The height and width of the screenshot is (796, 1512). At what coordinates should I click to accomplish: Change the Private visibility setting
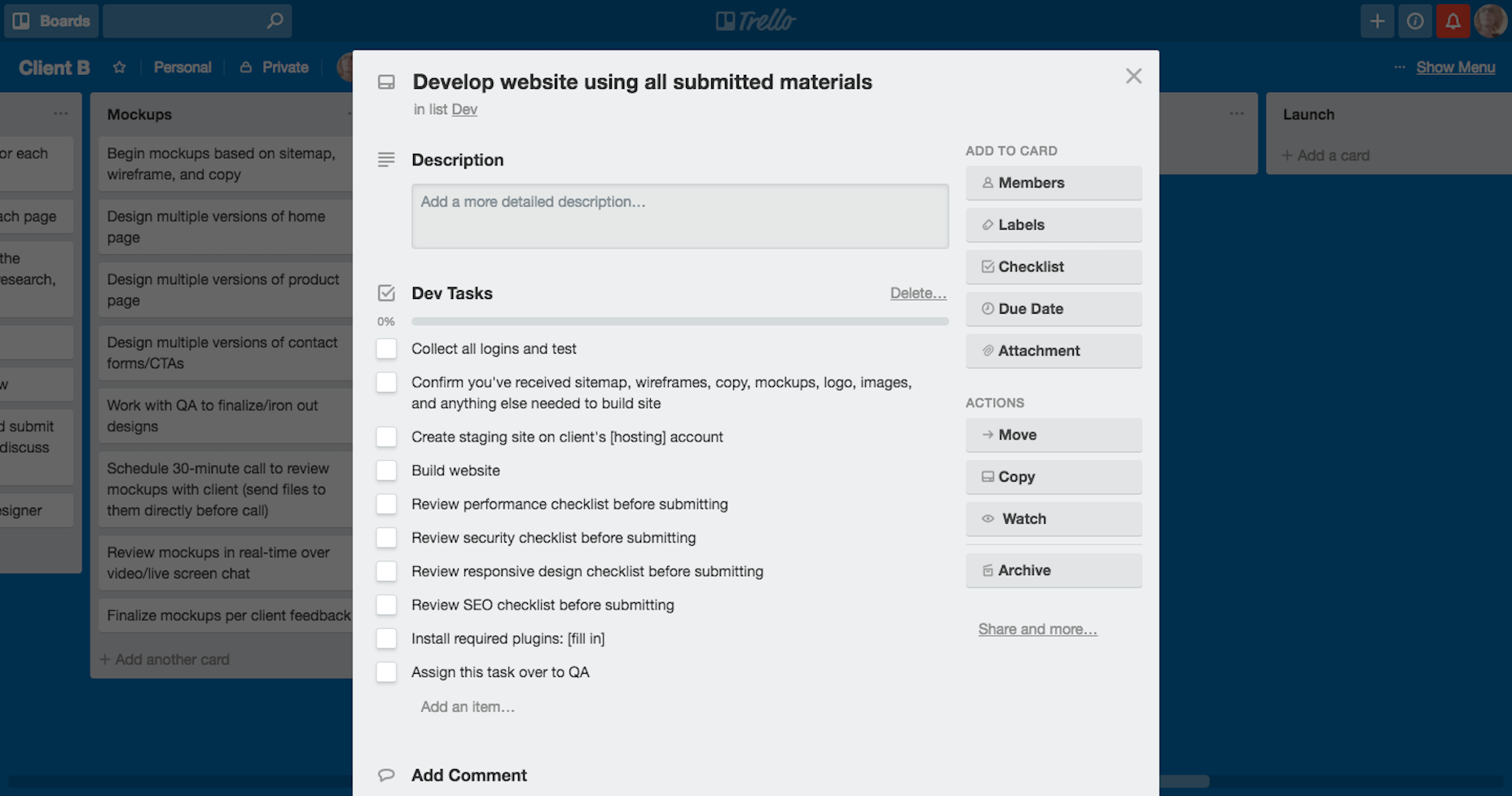coord(275,68)
